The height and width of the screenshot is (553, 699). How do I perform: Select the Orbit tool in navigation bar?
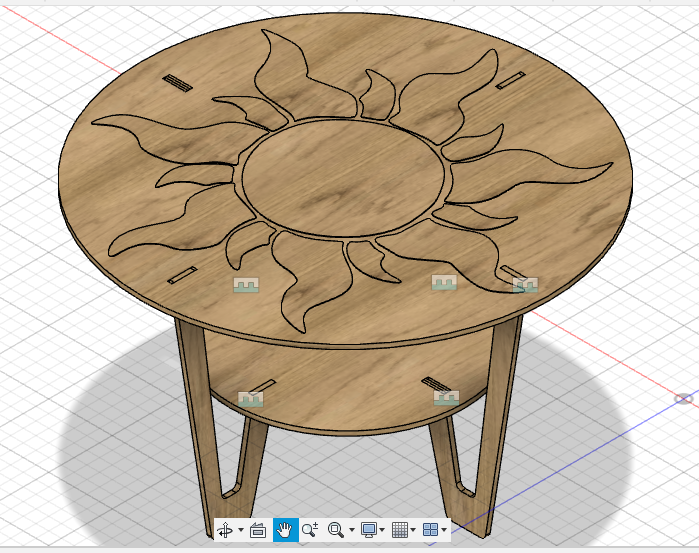coord(225,530)
